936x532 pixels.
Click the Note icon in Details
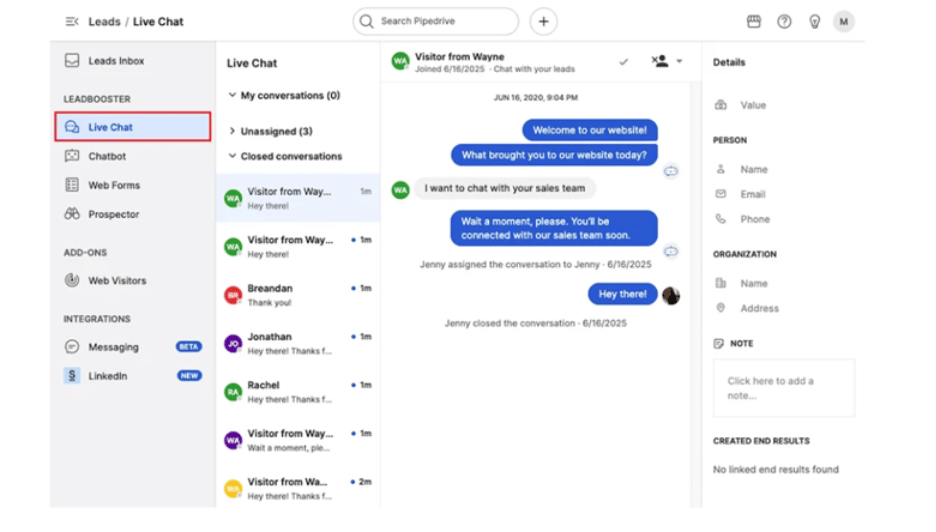click(x=719, y=343)
